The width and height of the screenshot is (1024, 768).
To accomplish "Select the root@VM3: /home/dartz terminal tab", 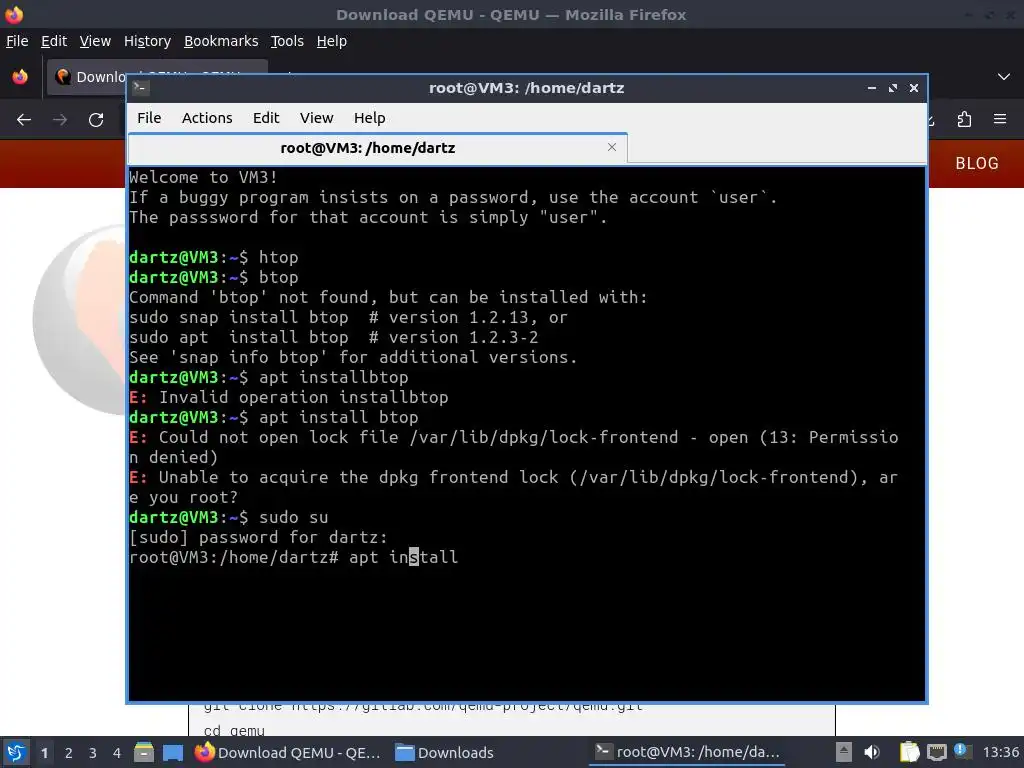I will tap(377, 148).
